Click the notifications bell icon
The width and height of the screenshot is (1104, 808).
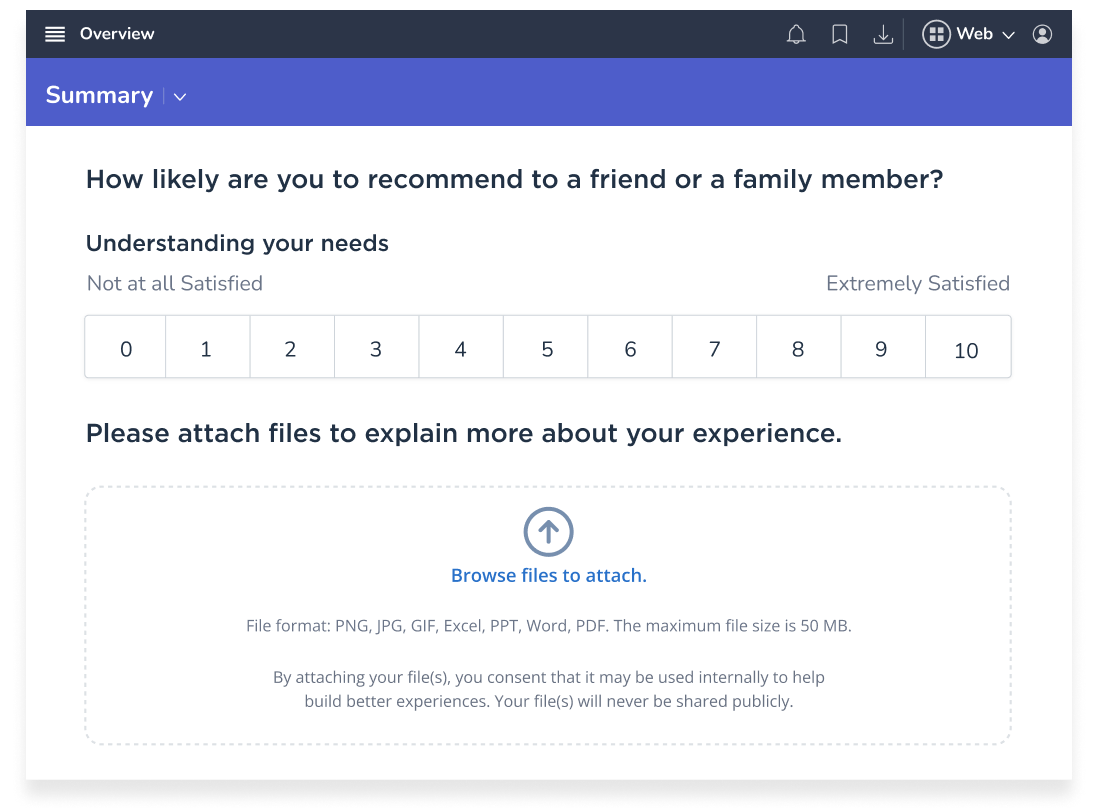(796, 34)
